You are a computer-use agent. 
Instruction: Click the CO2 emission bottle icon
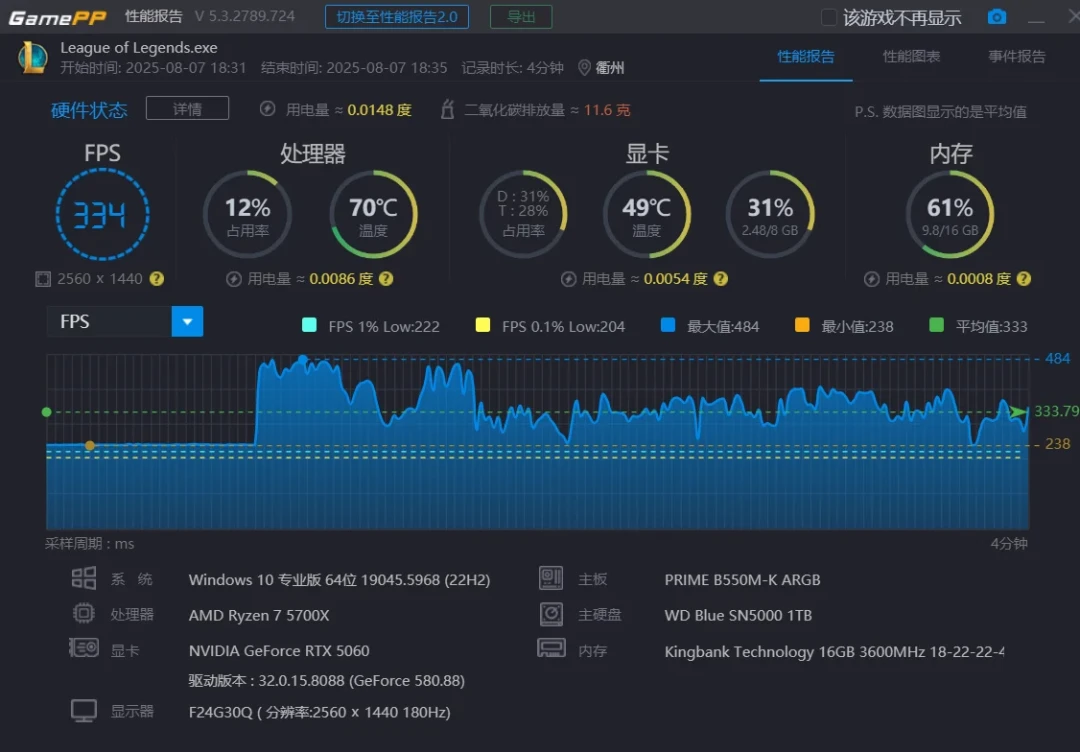click(447, 109)
